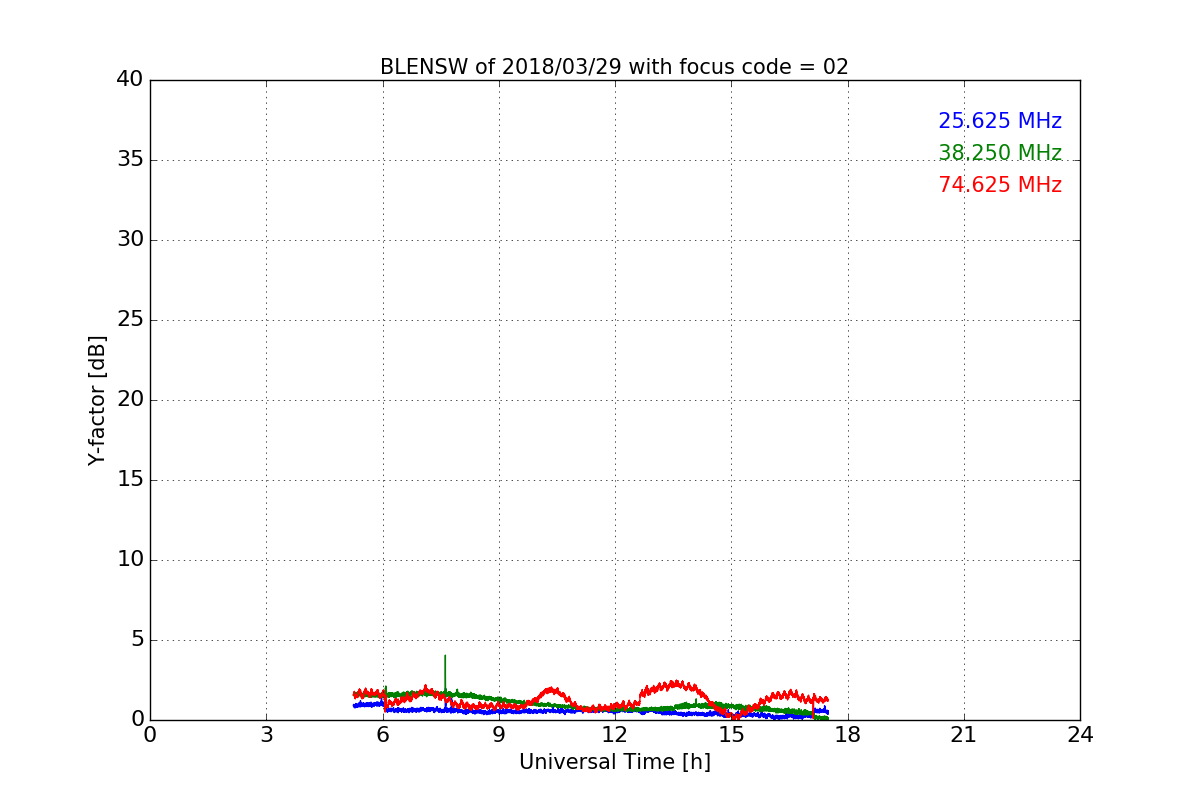Click x-axis tick label 24

coord(1080,735)
